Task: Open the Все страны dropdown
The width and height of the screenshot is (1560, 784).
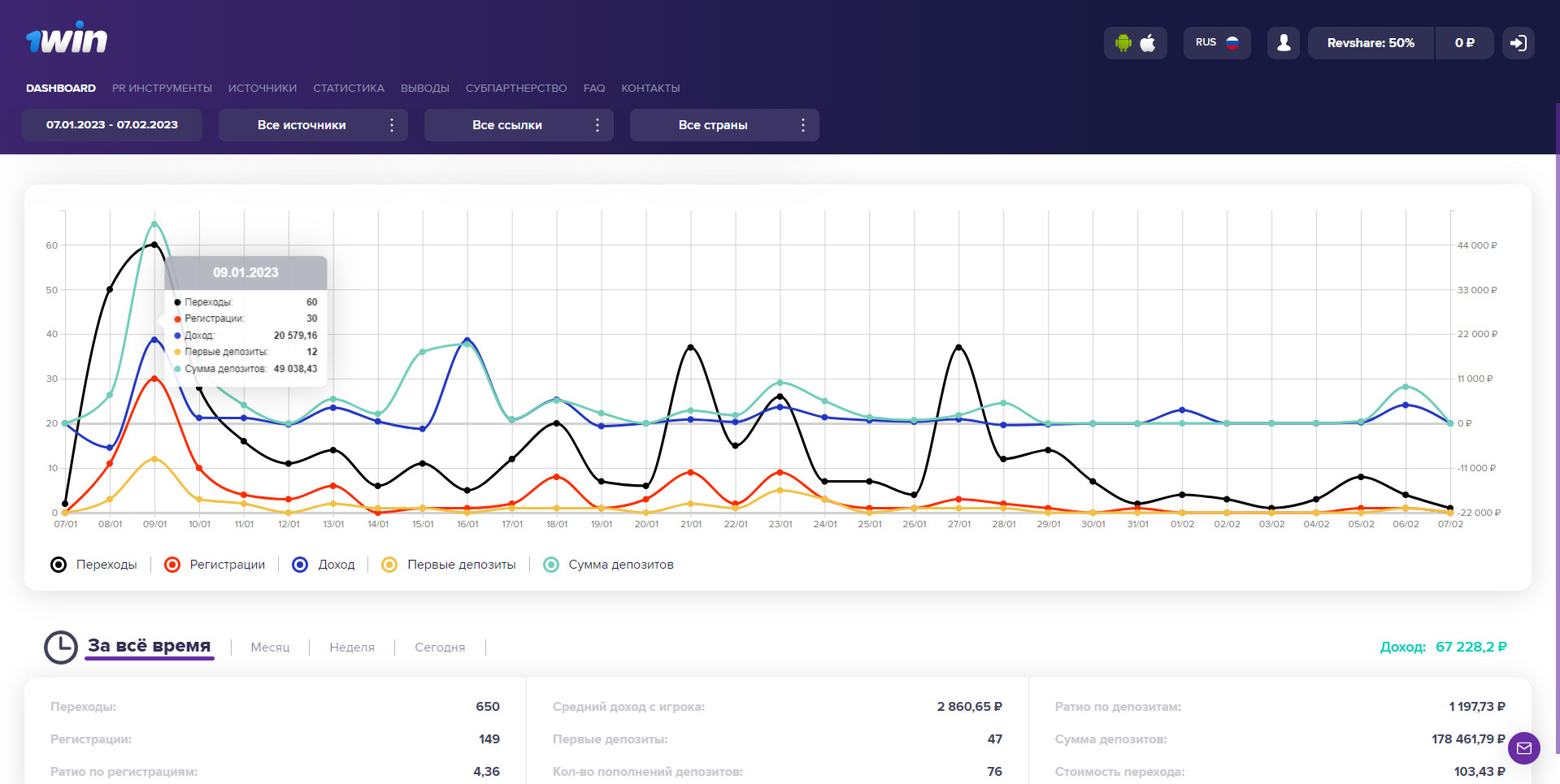Action: (724, 125)
